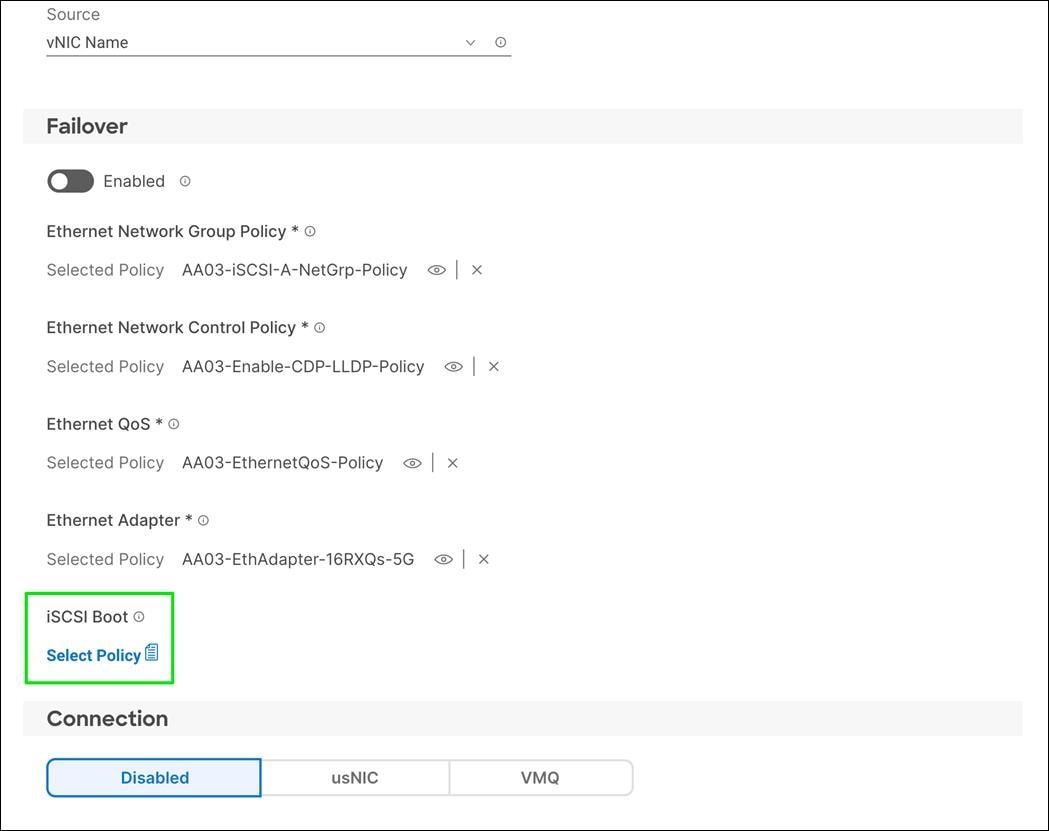Enable the Failover toggle switch
Viewport: 1049px width, 831px height.
point(69,181)
